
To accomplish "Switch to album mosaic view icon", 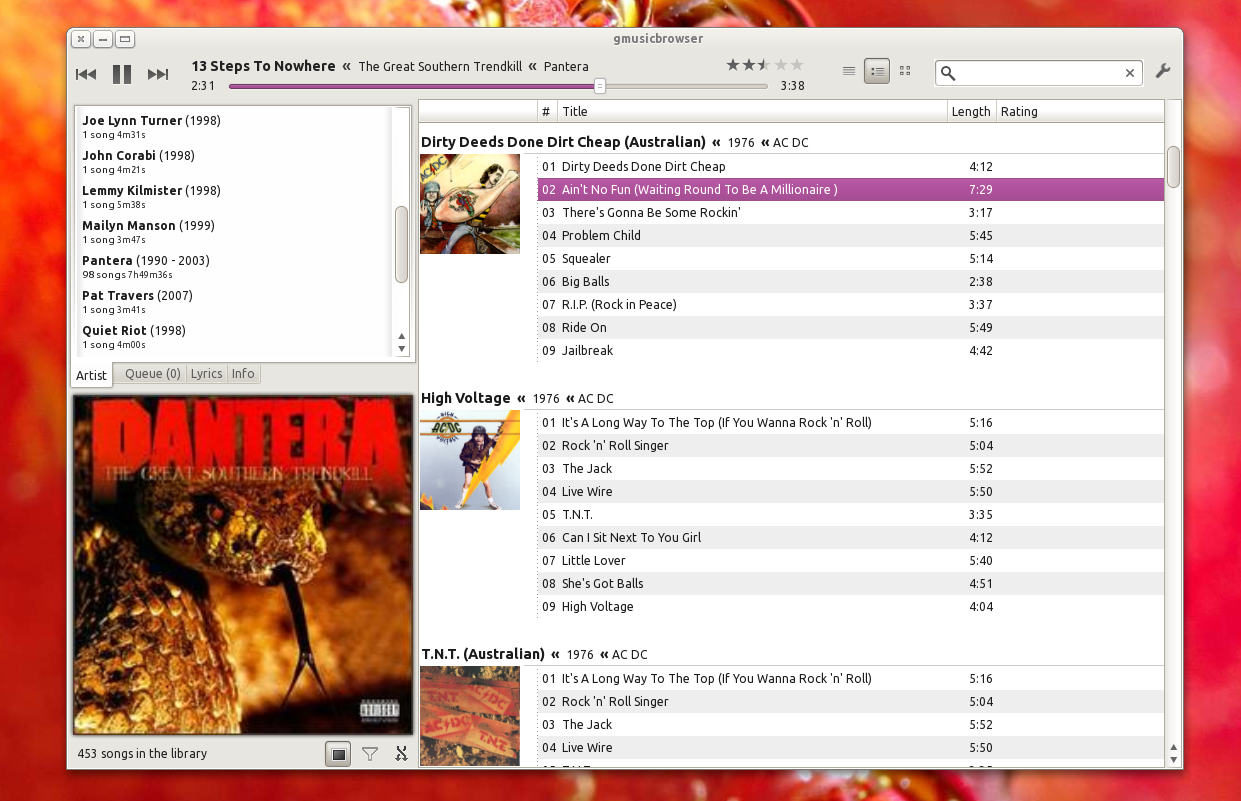I will pos(905,71).
